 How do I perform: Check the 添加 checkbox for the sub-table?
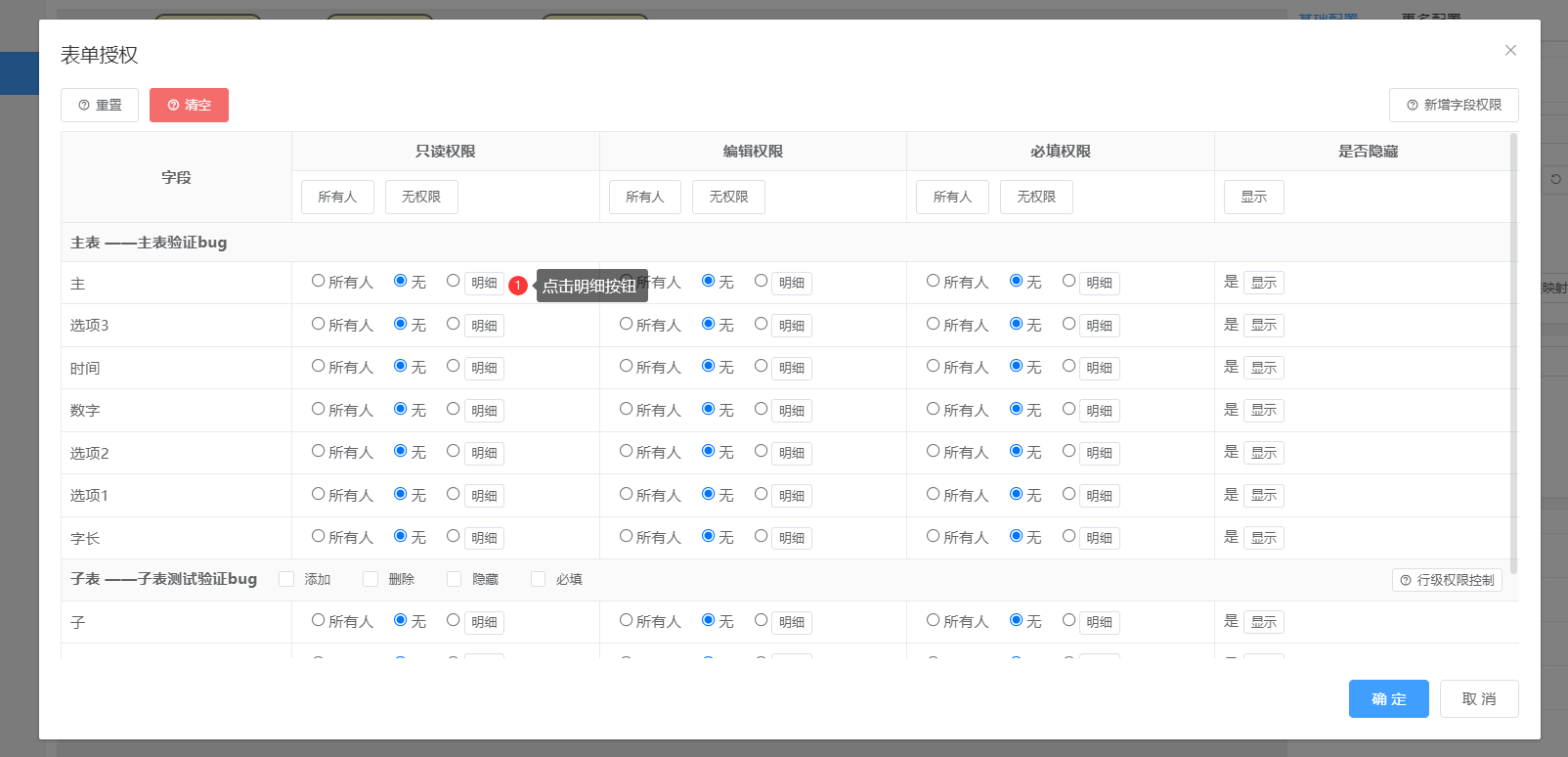coord(286,579)
